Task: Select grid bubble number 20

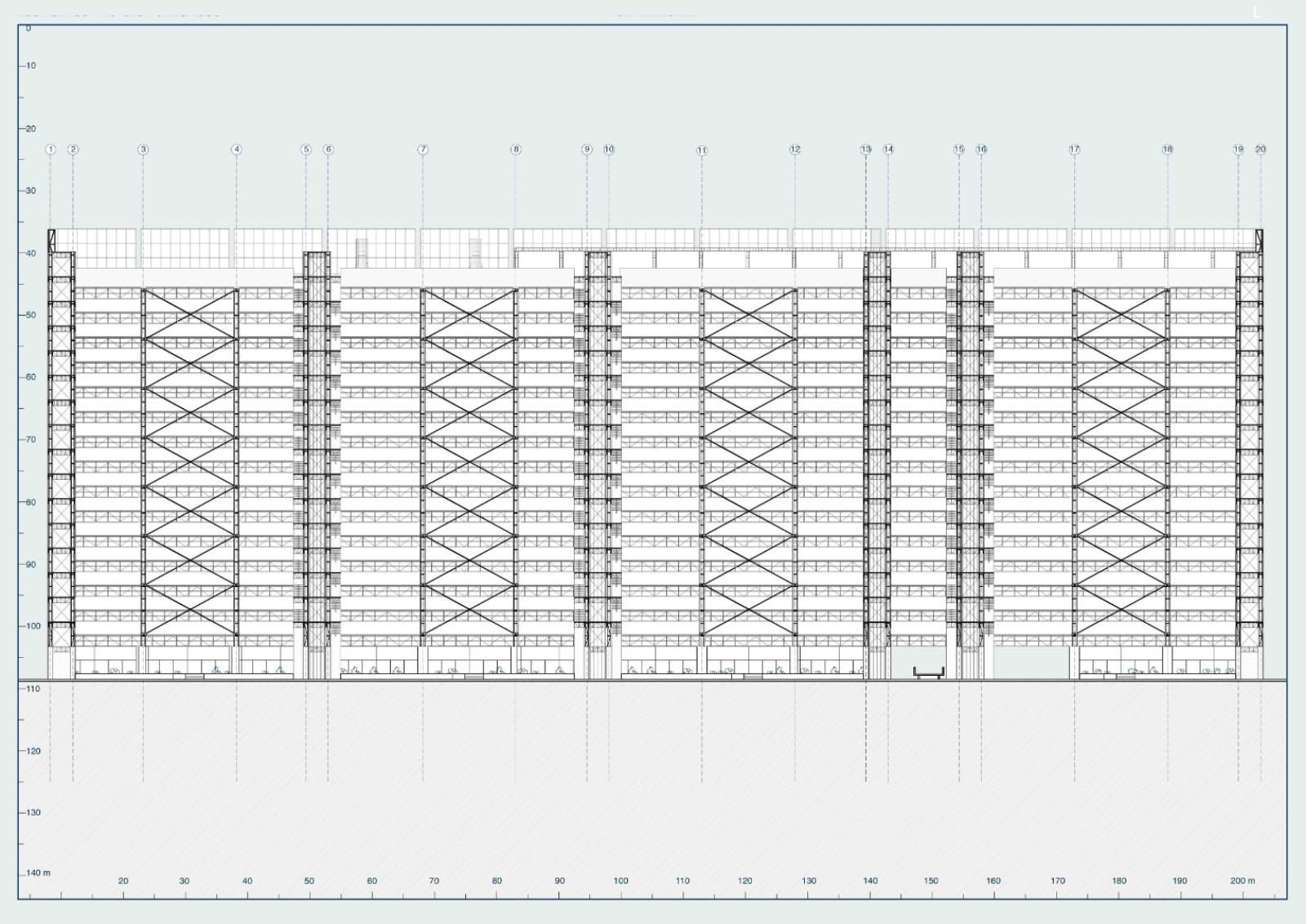Action: pyautogui.click(x=1260, y=149)
